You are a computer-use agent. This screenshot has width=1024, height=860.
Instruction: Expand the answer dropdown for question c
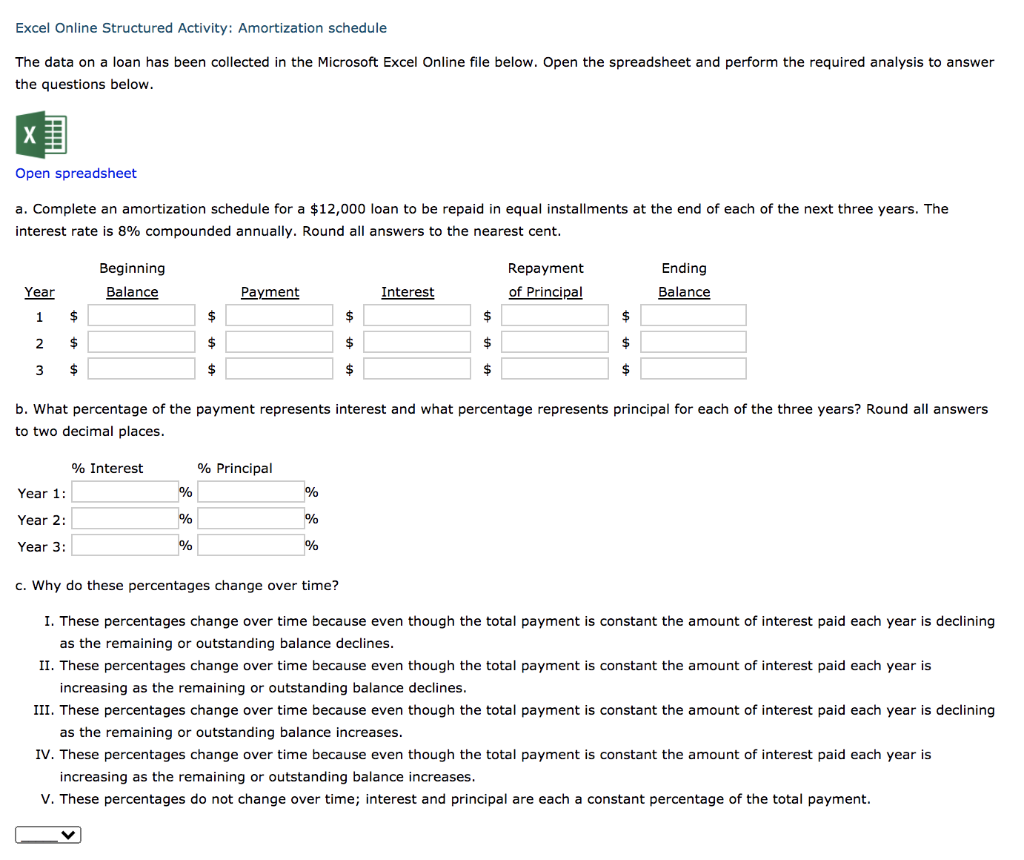coord(47,834)
